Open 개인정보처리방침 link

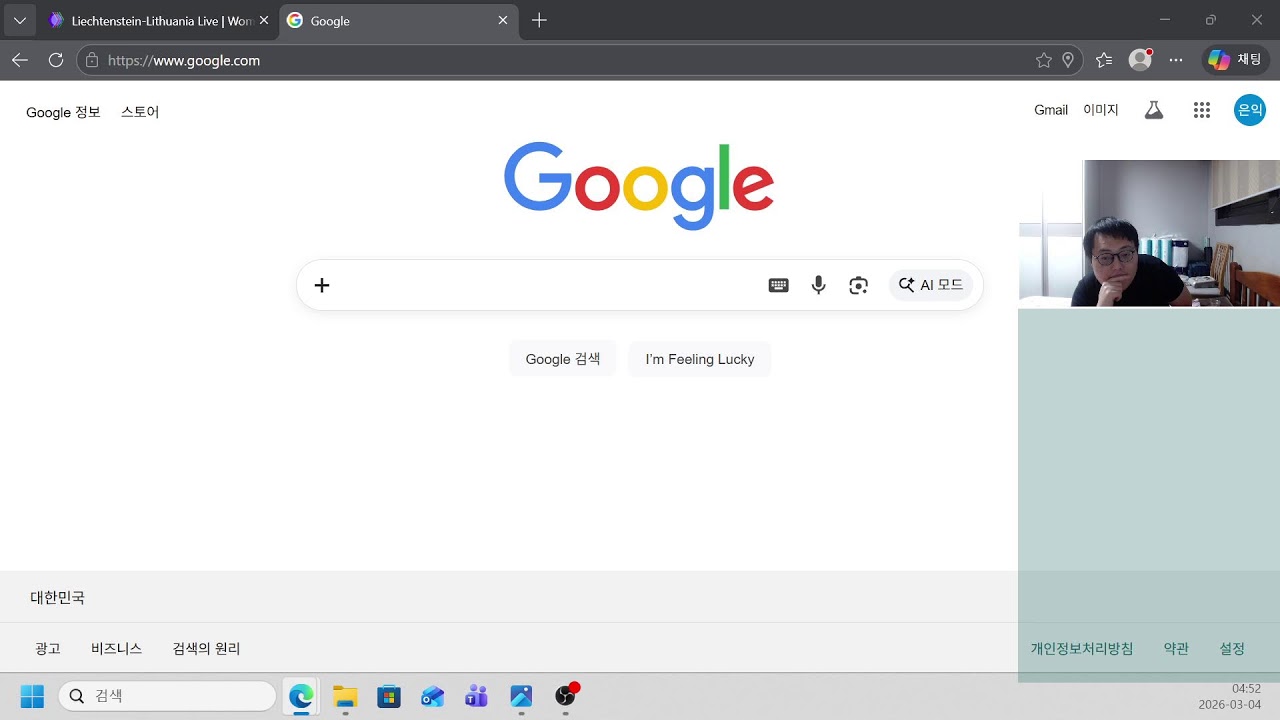[x=1082, y=648]
